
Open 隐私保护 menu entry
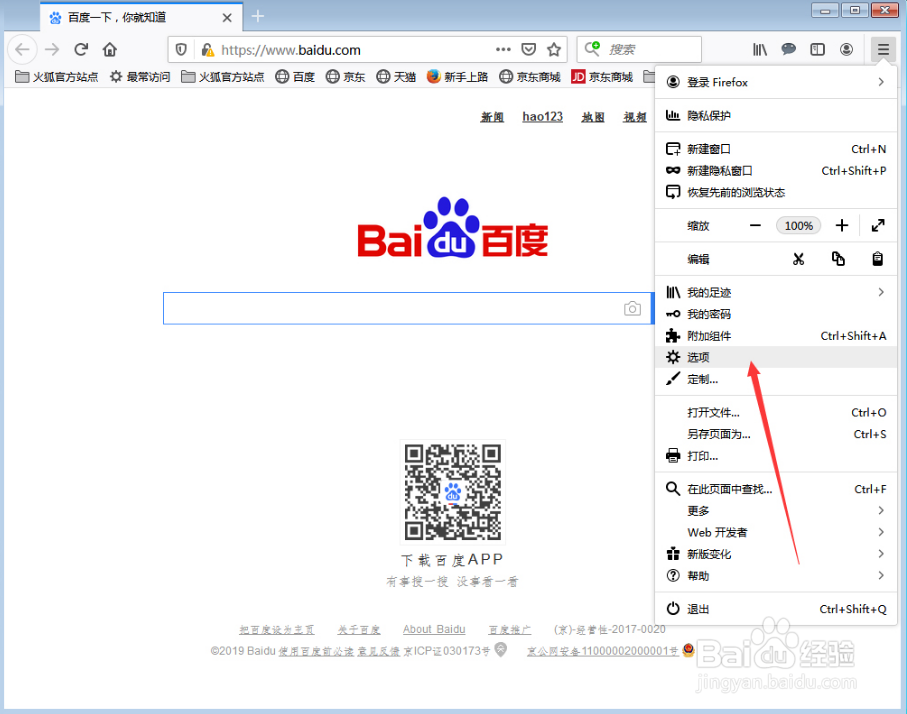coord(776,116)
